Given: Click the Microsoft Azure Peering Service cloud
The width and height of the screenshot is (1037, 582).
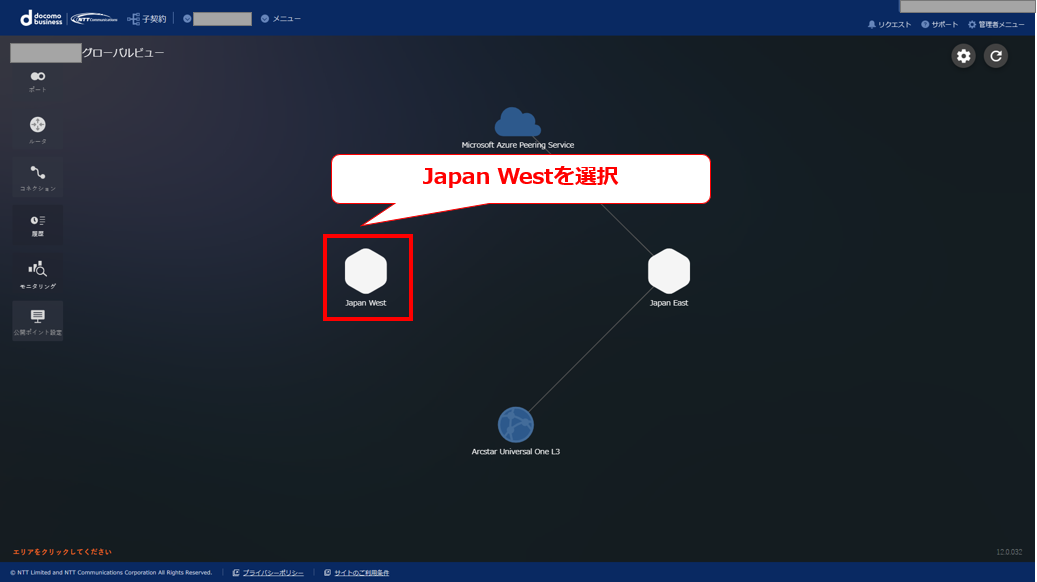Looking at the screenshot, I should tap(517, 122).
